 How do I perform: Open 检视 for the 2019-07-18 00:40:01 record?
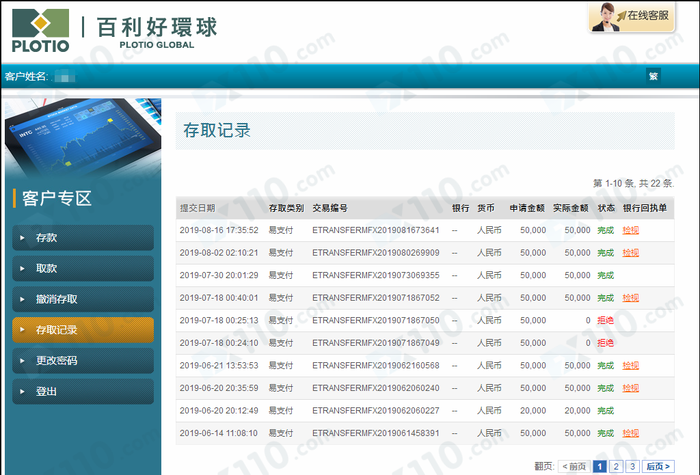[630, 298]
